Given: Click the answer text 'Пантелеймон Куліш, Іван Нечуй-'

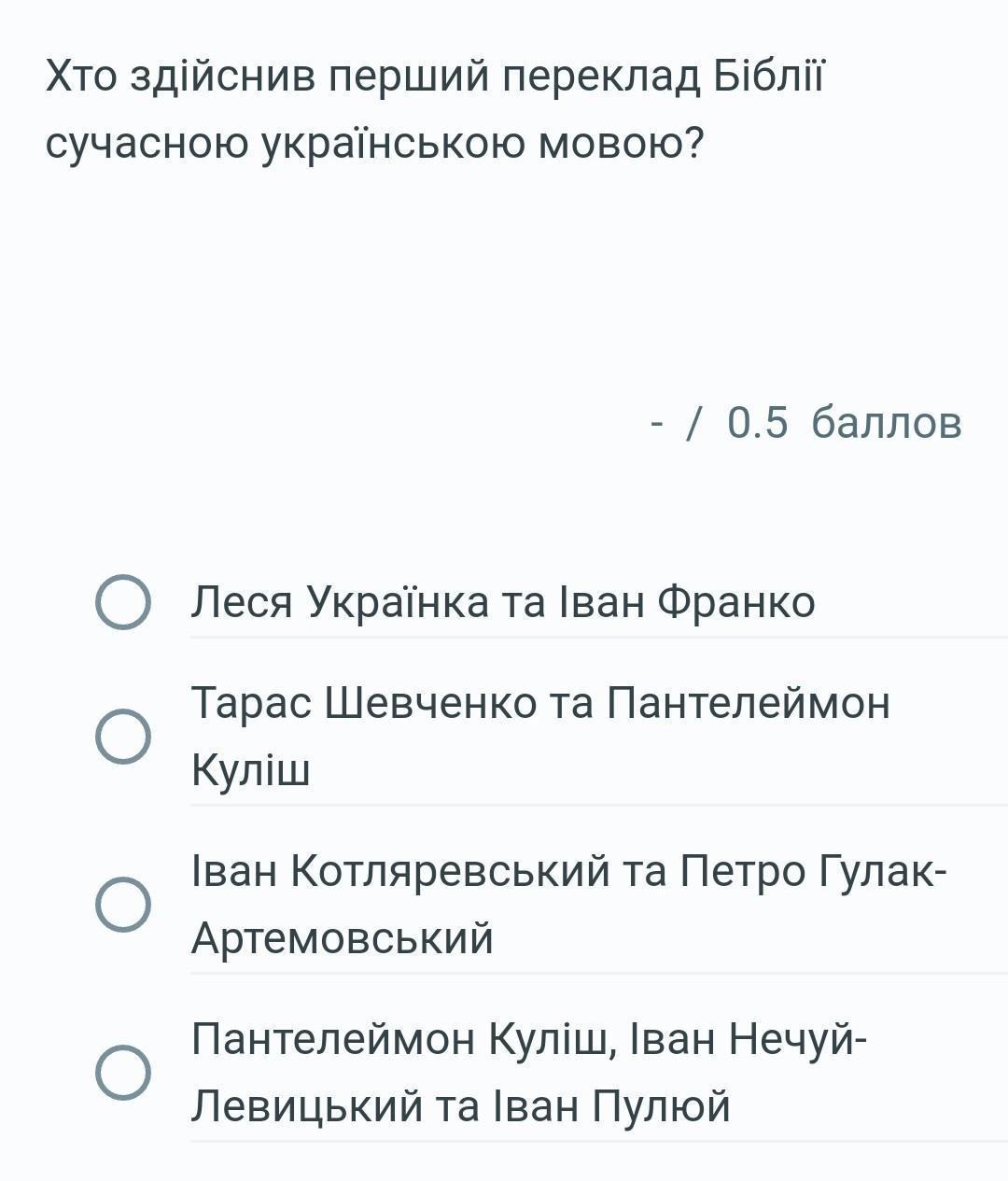Looking at the screenshot, I should pyautogui.click(x=529, y=1038).
